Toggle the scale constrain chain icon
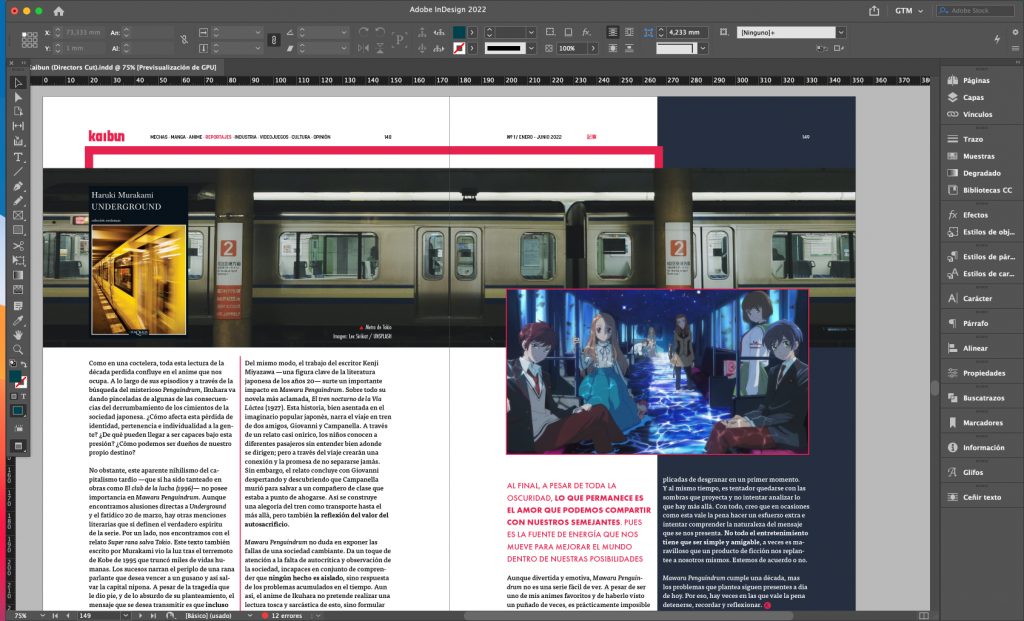Viewport: 1024px width, 621px height. pos(274,40)
